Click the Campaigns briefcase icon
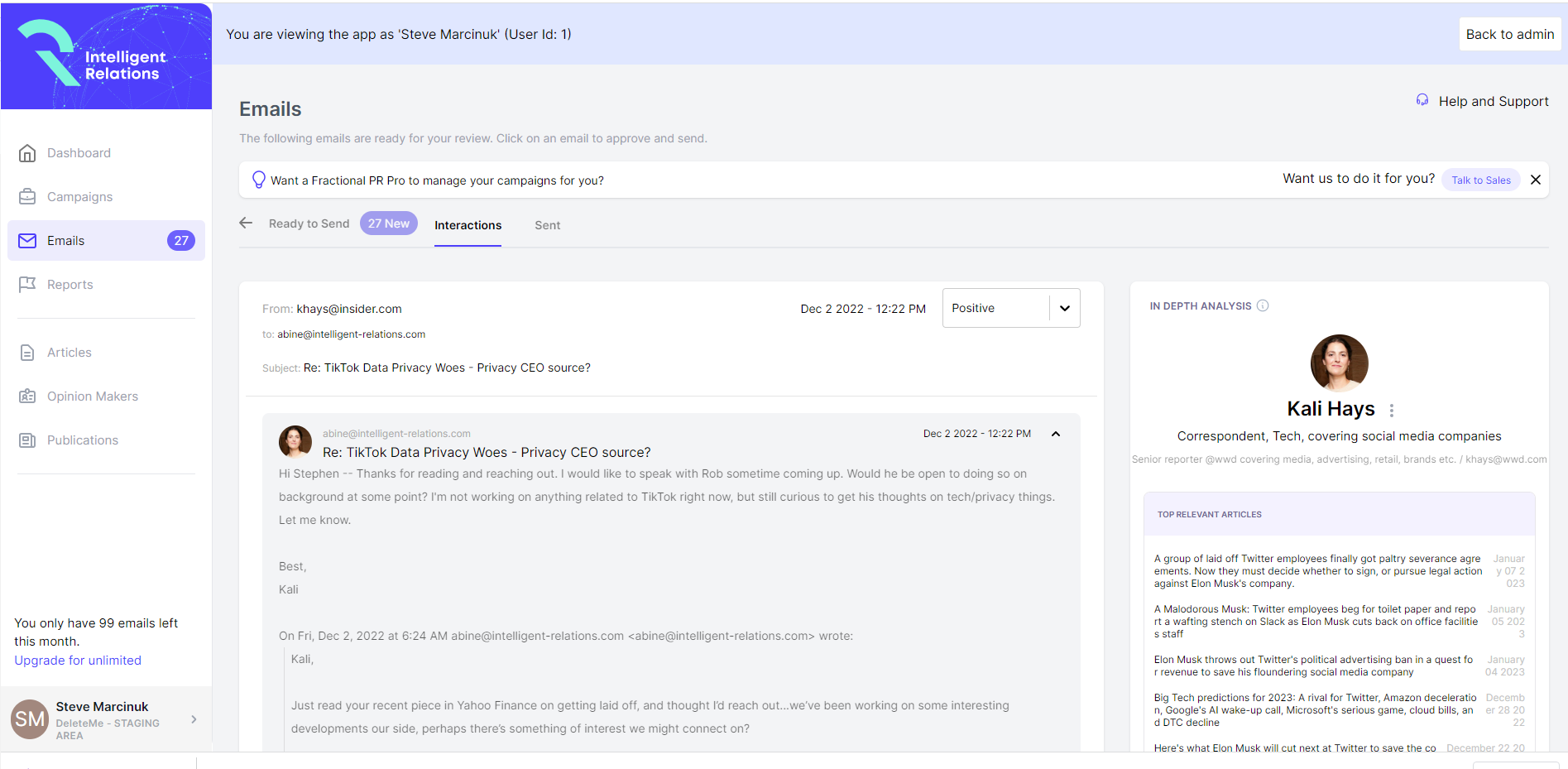Viewport: 1568px width, 769px height. pos(27,197)
